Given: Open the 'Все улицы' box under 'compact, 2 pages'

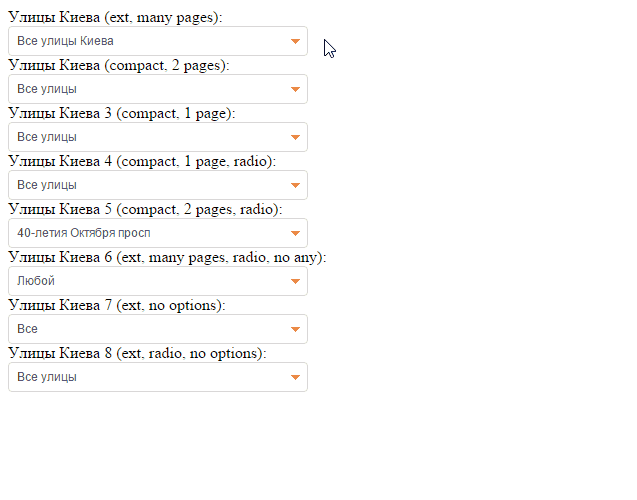Looking at the screenshot, I should click(x=150, y=89).
